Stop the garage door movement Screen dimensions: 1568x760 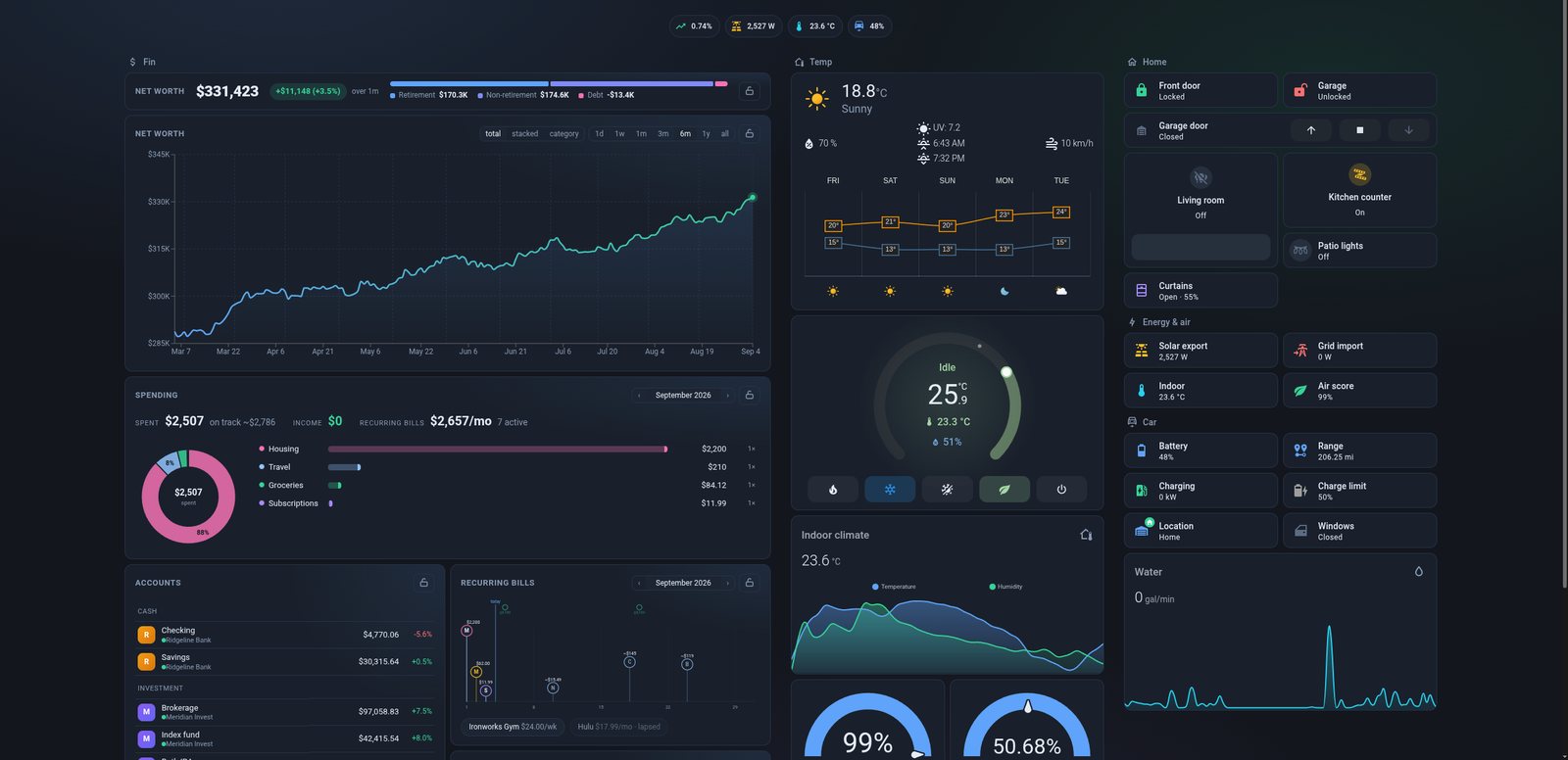[1359, 129]
